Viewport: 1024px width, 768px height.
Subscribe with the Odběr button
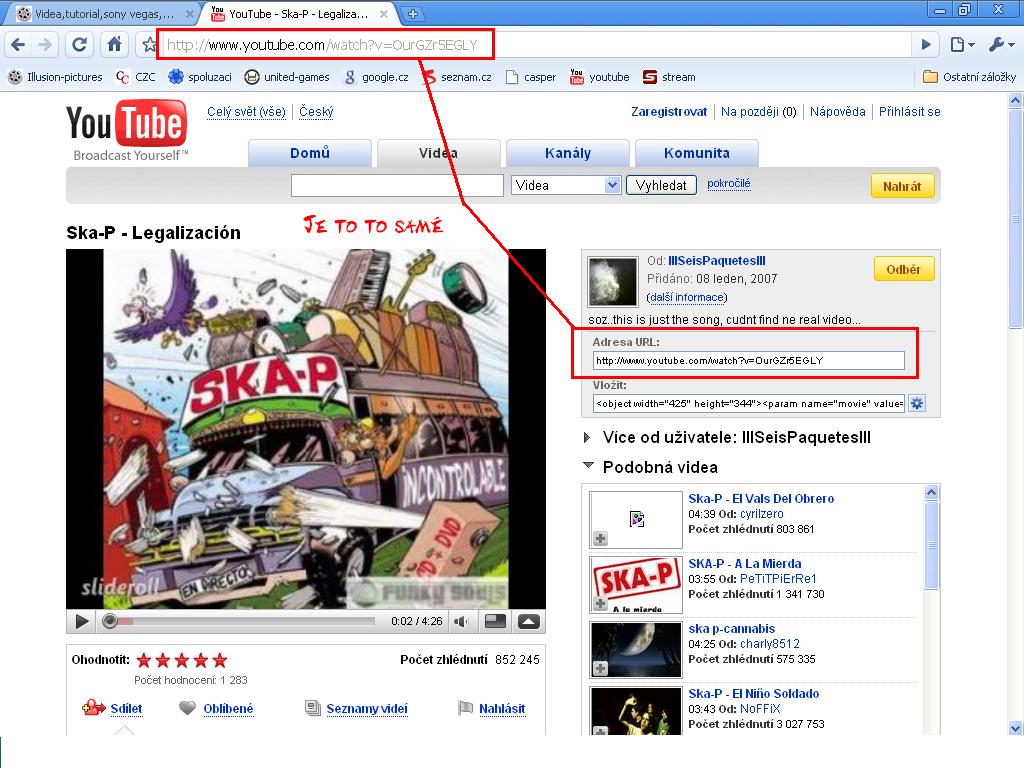click(x=904, y=269)
